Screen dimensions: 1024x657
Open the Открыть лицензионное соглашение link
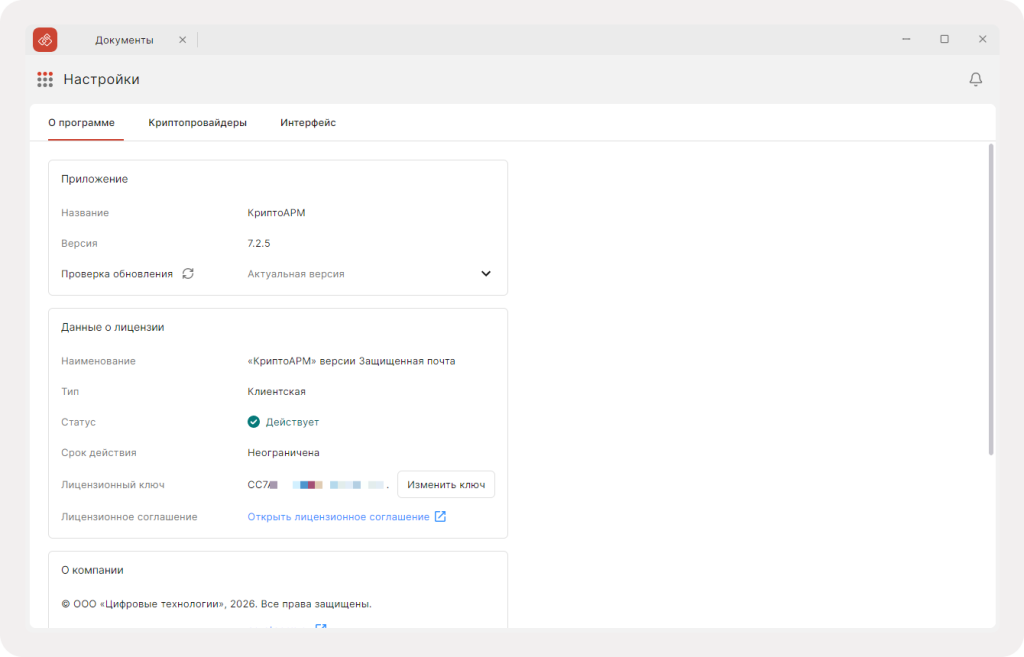pos(338,517)
